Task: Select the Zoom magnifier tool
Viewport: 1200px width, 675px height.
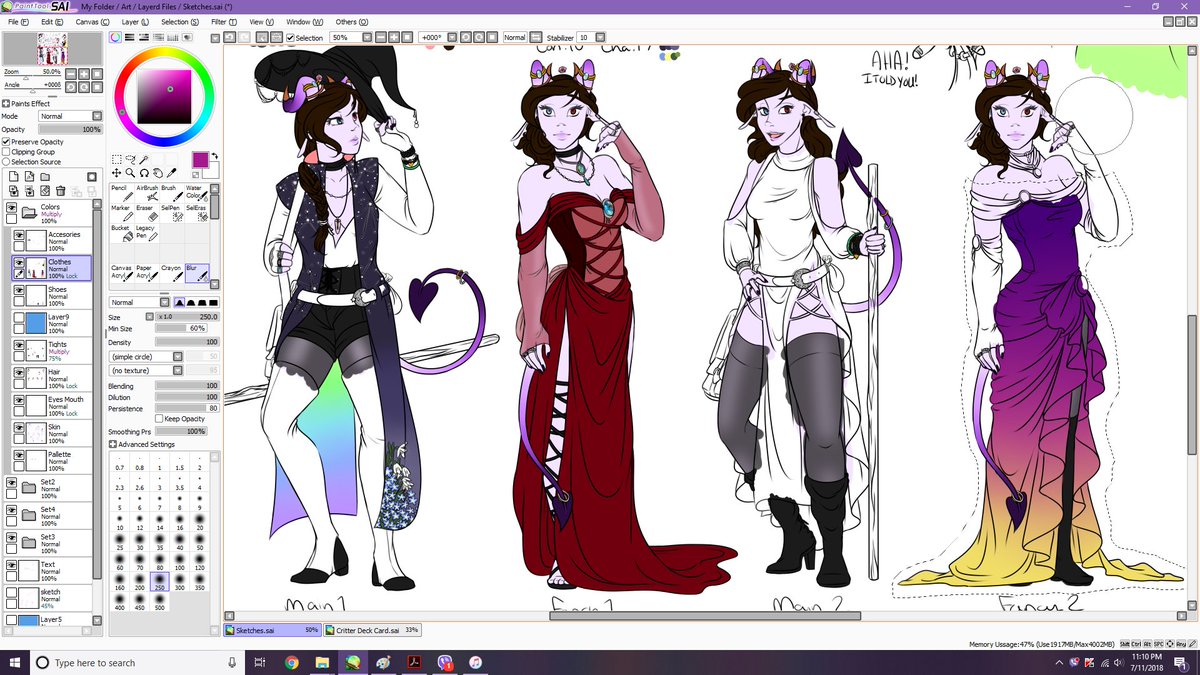Action: coord(130,172)
